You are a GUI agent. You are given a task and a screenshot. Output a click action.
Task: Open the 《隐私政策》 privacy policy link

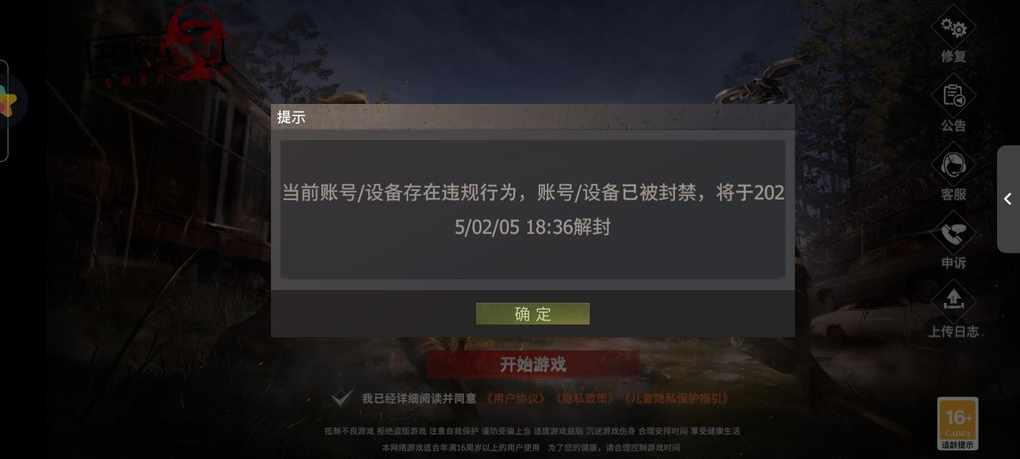[x=584, y=399]
